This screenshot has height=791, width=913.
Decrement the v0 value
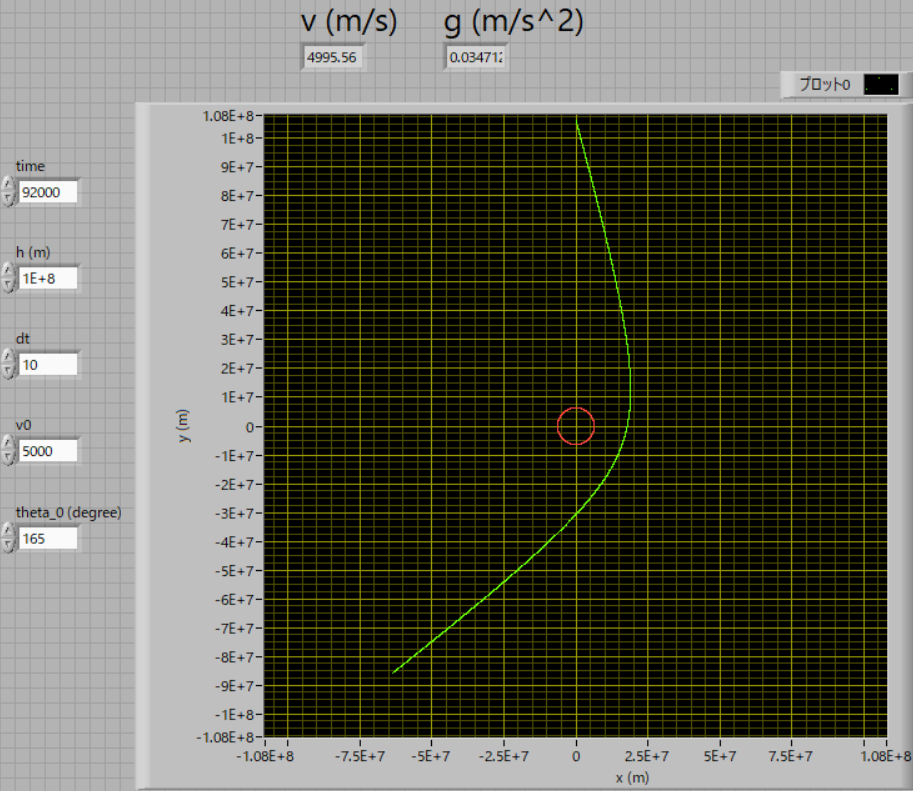(8, 458)
